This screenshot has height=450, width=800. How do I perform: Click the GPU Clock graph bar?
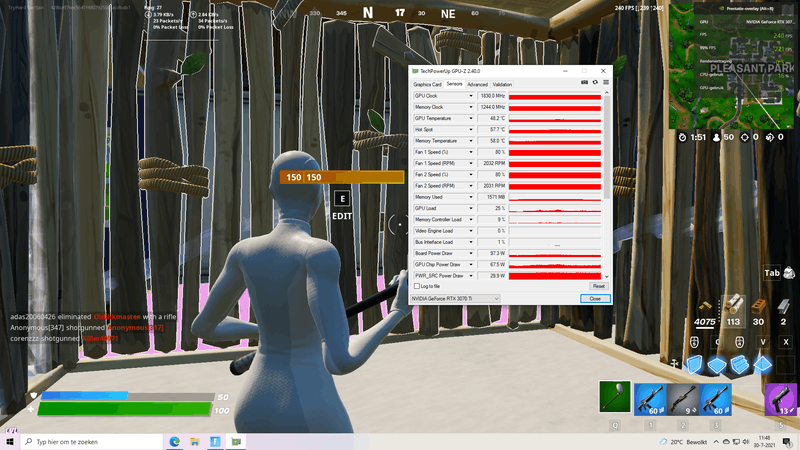(555, 96)
